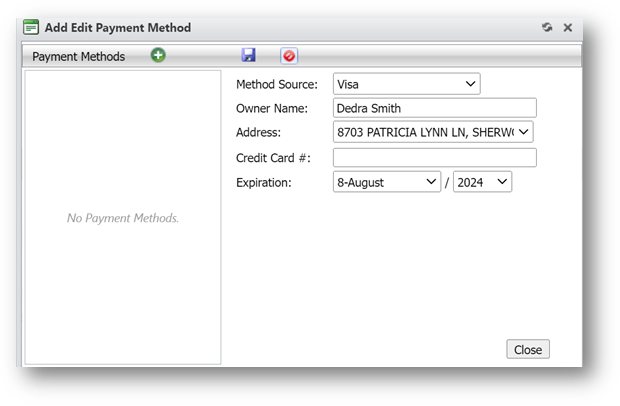Viewport: 620px width, 406px height.
Task: Close the dialog with the X icon
Action: click(x=568, y=27)
